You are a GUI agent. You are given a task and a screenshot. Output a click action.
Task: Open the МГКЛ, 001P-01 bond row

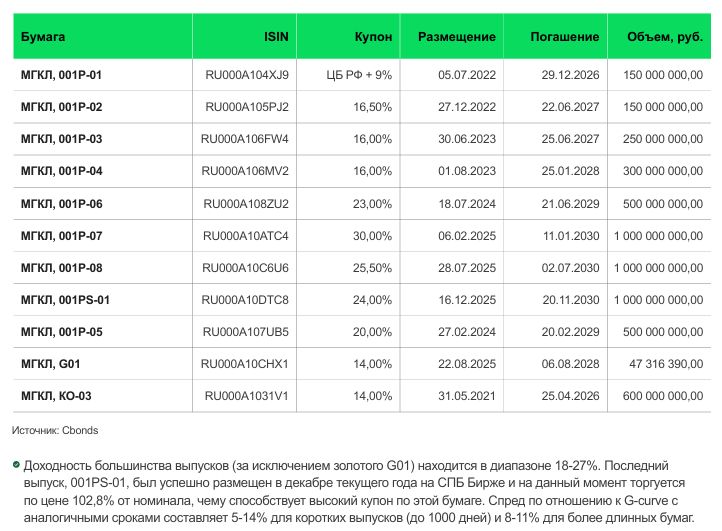[x=61, y=75]
